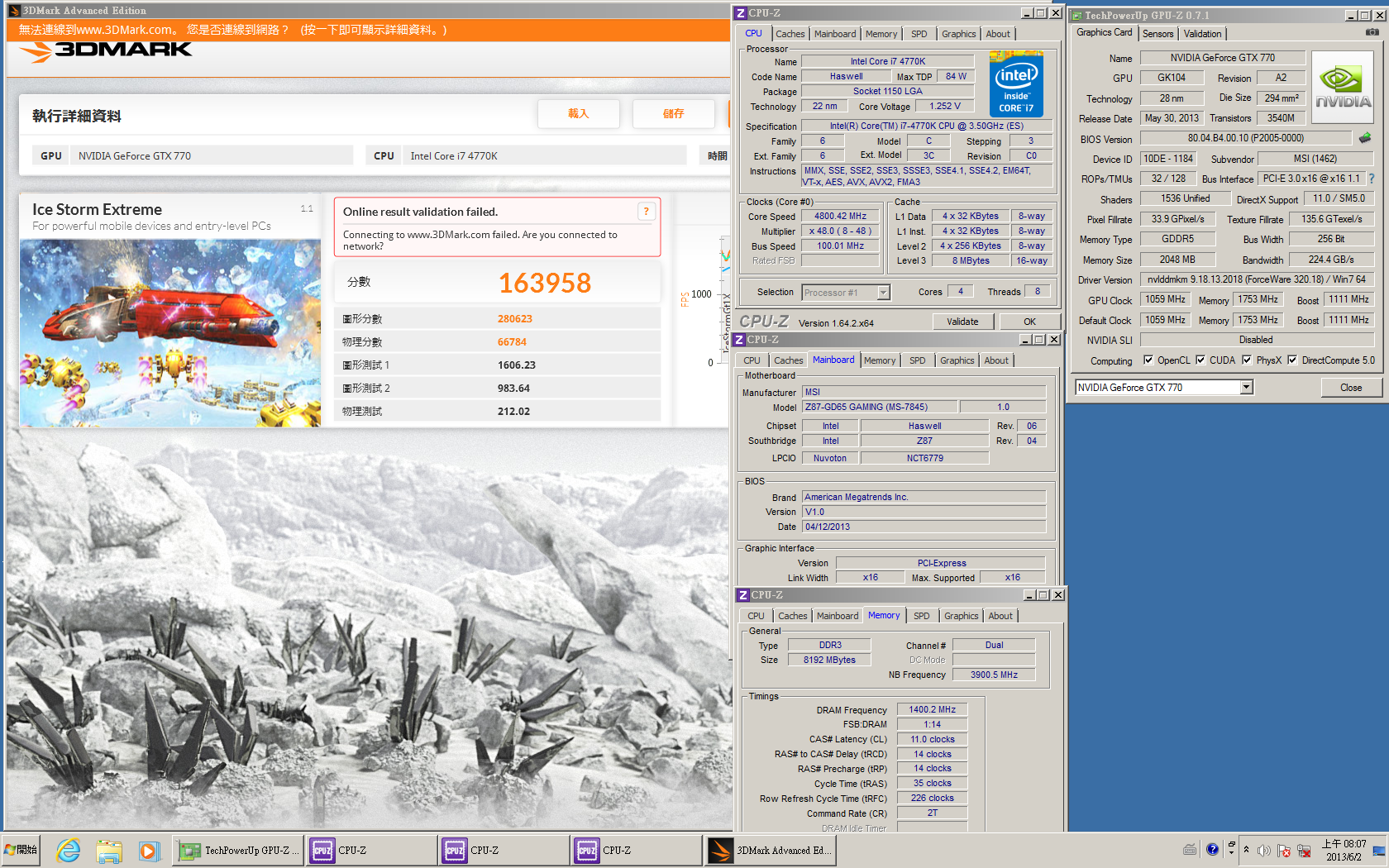Select Graphics Card tab in GPU-Z
The image size is (1389, 868).
(x=1104, y=32)
